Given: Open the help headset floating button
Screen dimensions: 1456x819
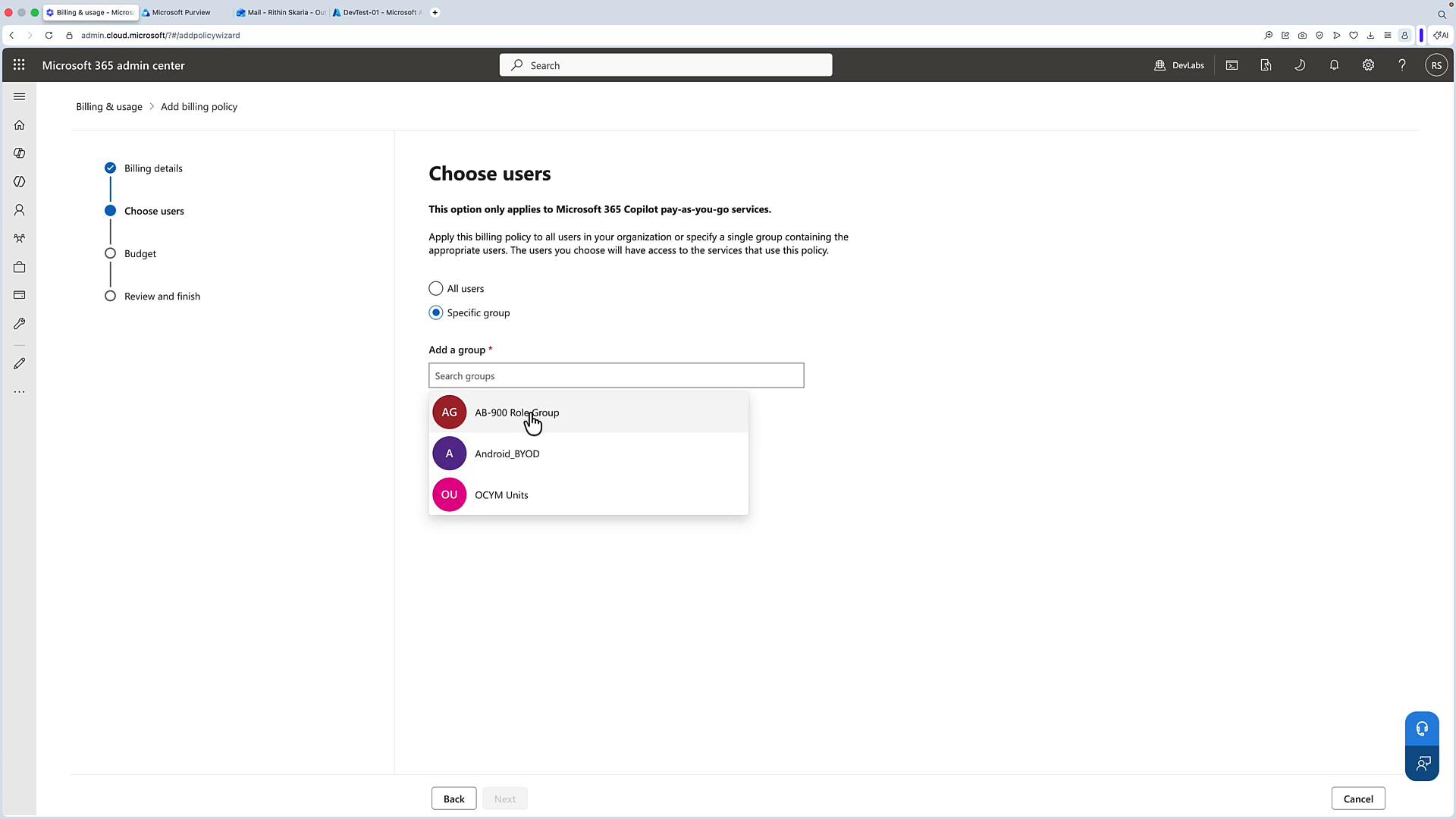Looking at the screenshot, I should coord(1422,729).
